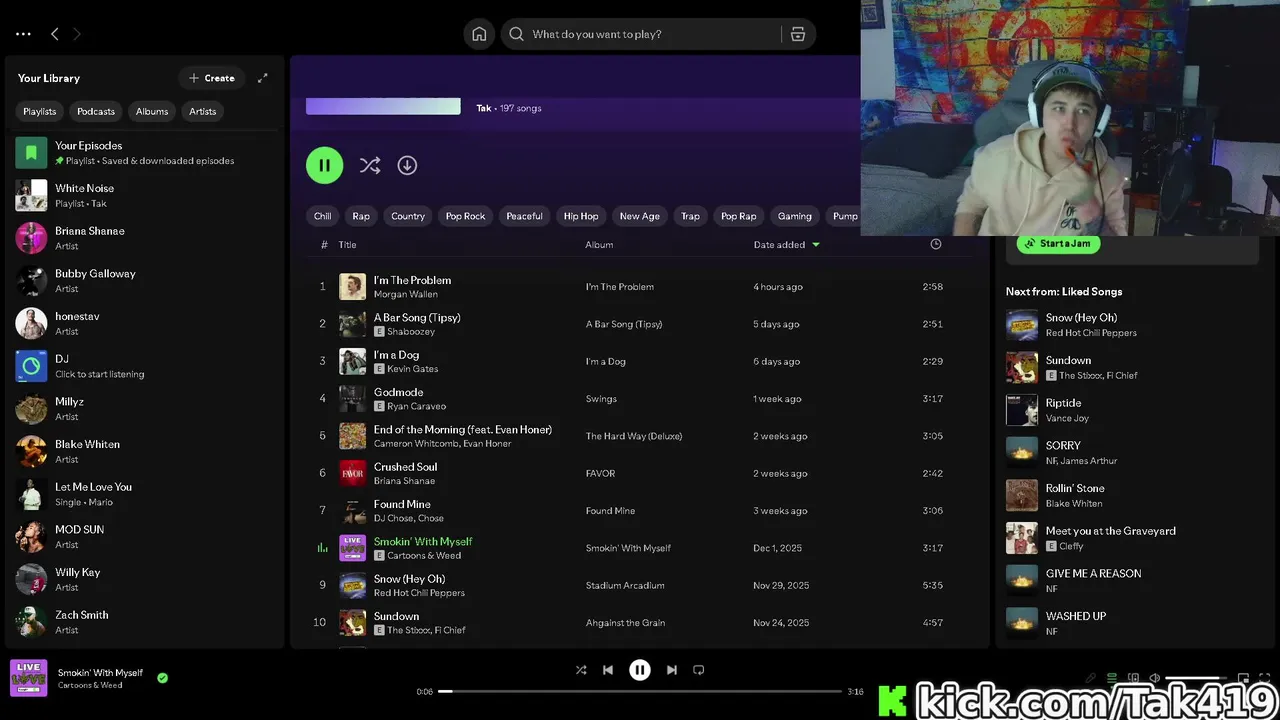Sort by the Title column header

point(347,244)
